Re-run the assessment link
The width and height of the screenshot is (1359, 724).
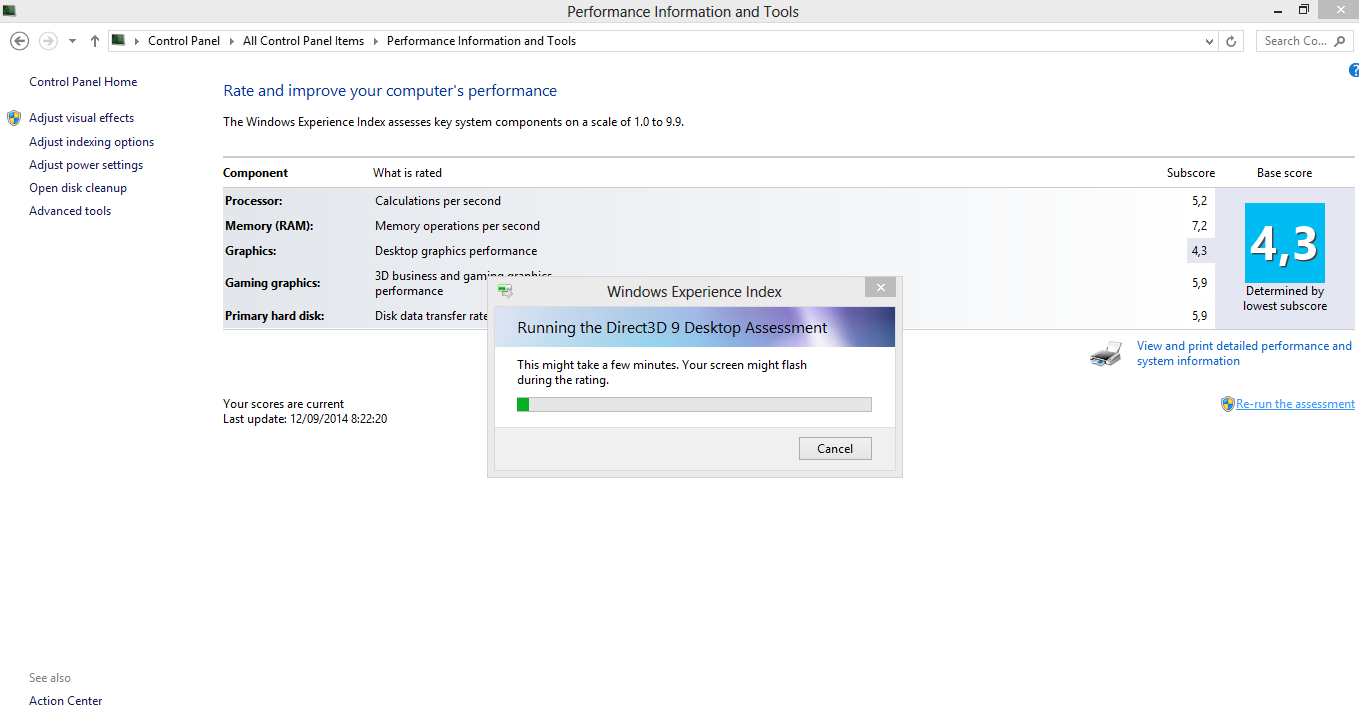1295,404
